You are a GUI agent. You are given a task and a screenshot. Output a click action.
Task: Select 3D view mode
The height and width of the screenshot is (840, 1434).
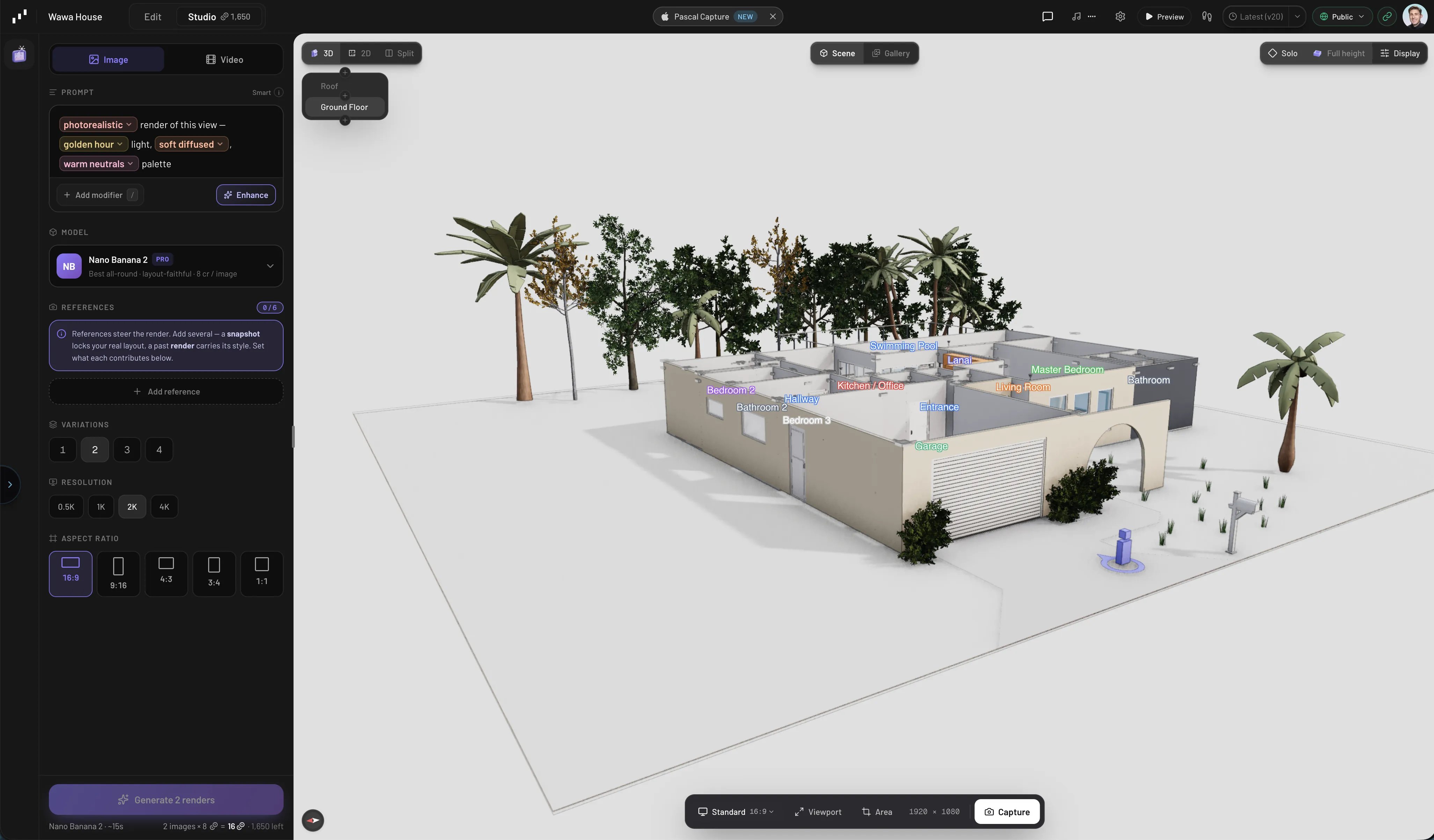coord(322,53)
